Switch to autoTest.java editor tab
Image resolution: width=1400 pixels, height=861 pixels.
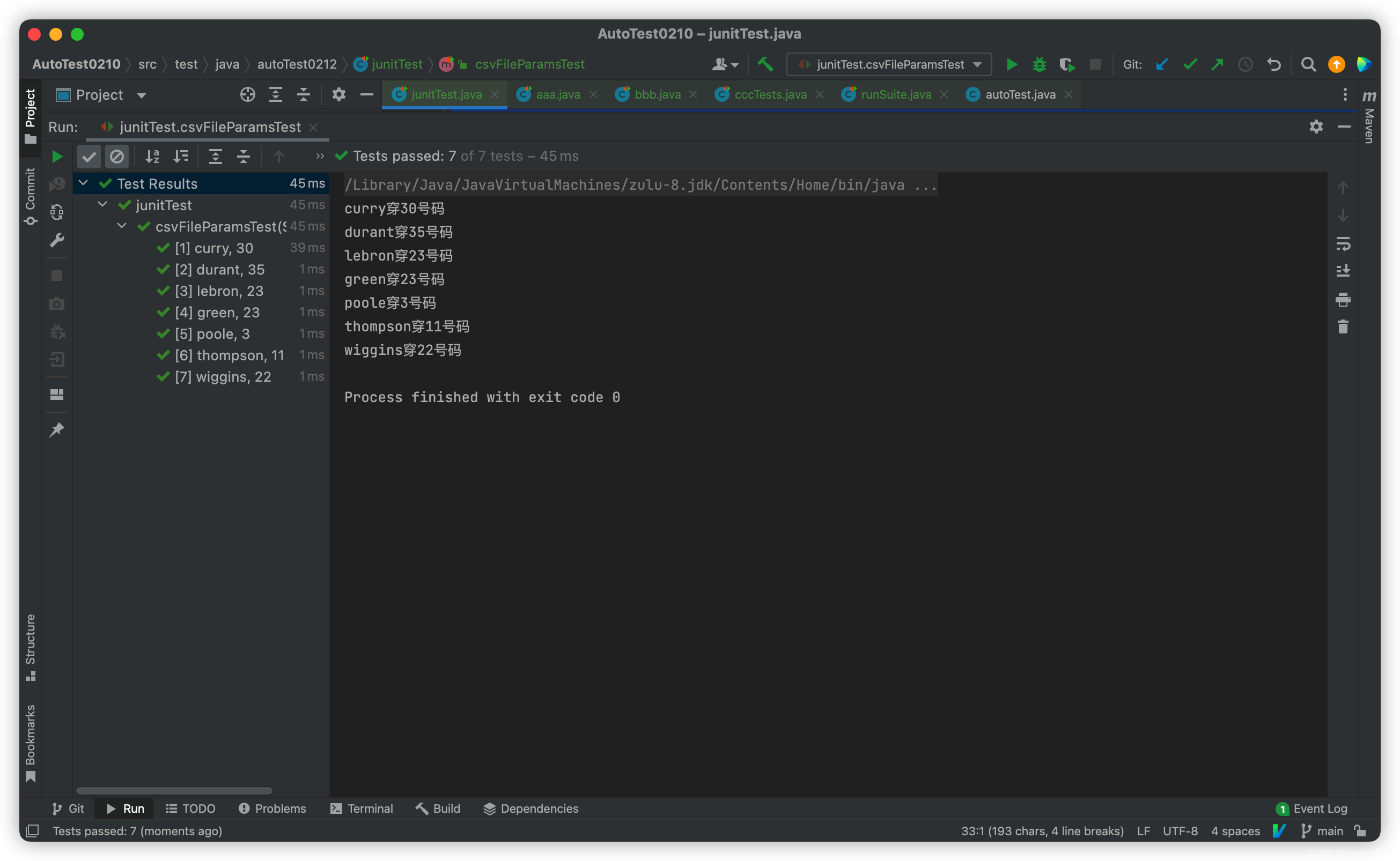(x=1020, y=94)
